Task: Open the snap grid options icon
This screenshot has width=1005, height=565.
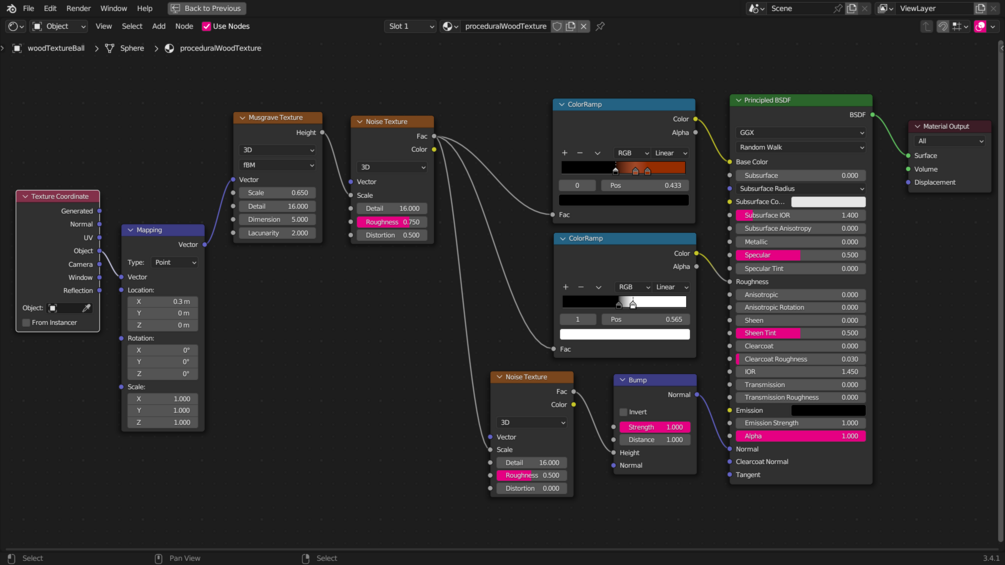Action: click(x=959, y=26)
